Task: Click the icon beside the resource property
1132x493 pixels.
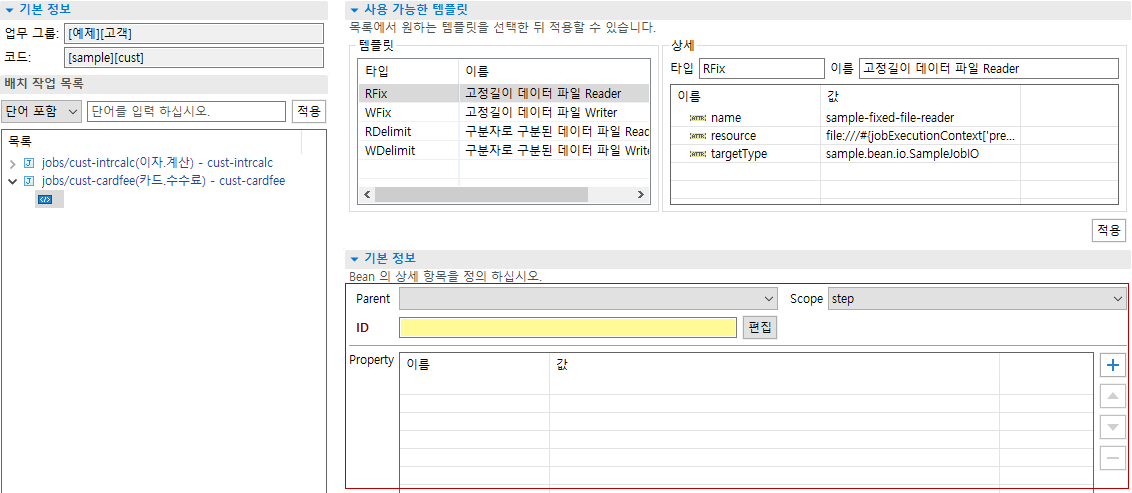Action: coord(697,136)
